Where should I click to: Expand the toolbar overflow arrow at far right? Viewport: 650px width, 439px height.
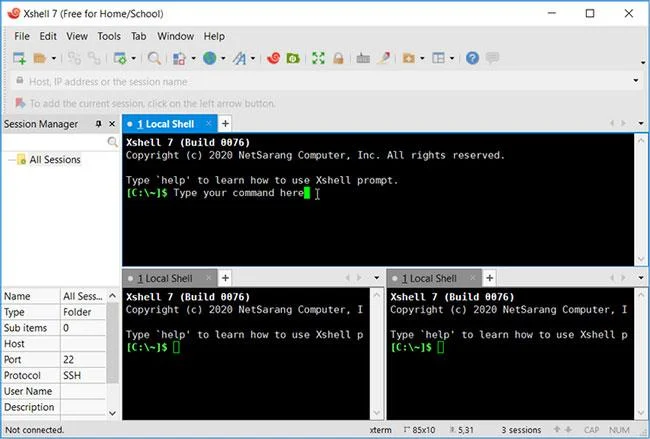(x=643, y=63)
